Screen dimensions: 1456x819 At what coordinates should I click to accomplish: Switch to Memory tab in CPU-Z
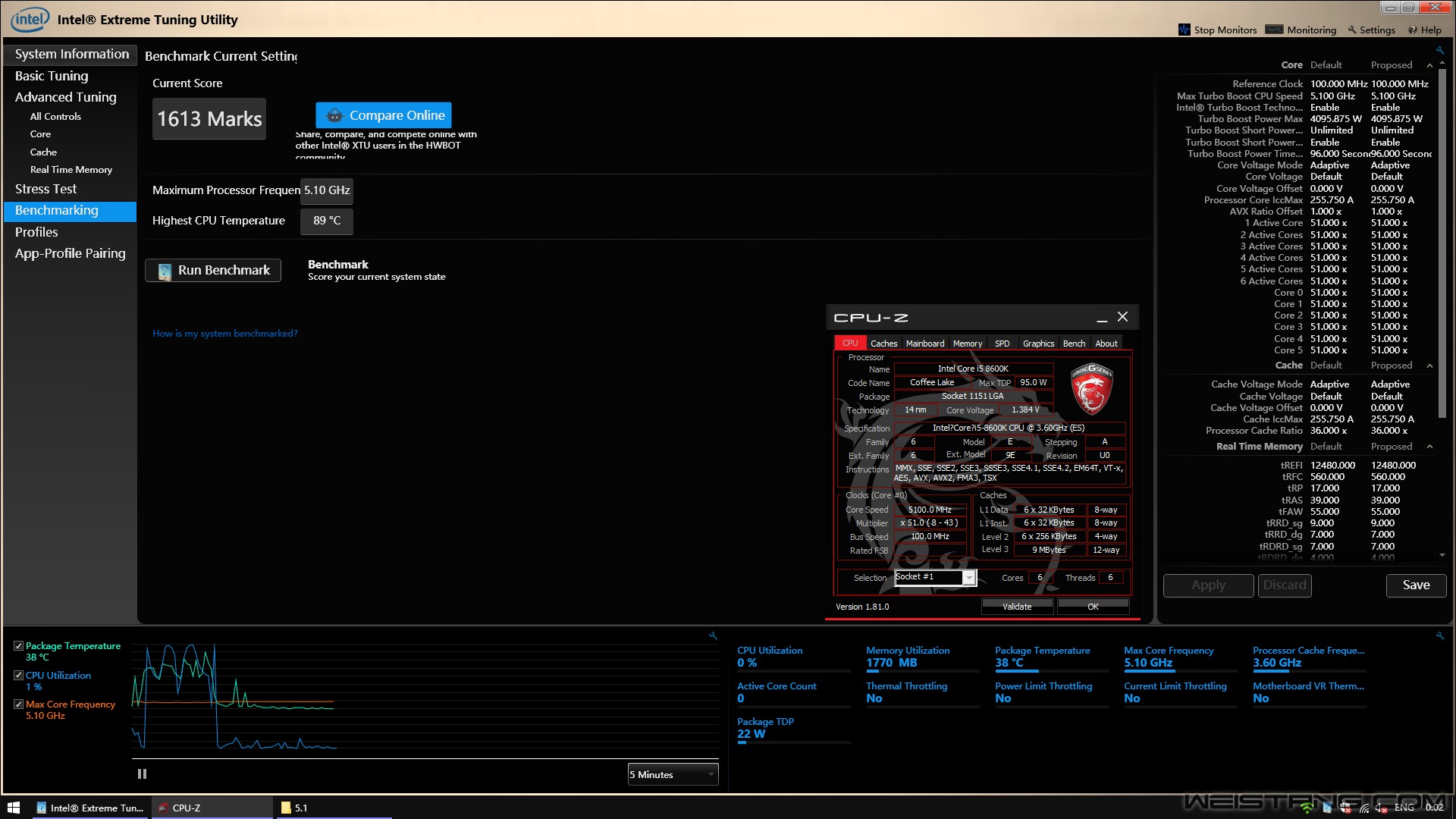[x=968, y=344]
